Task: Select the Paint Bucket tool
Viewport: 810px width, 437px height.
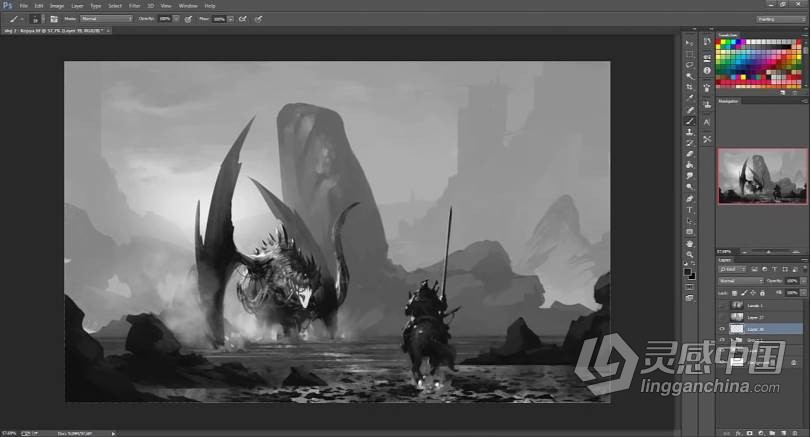Action: [x=689, y=165]
